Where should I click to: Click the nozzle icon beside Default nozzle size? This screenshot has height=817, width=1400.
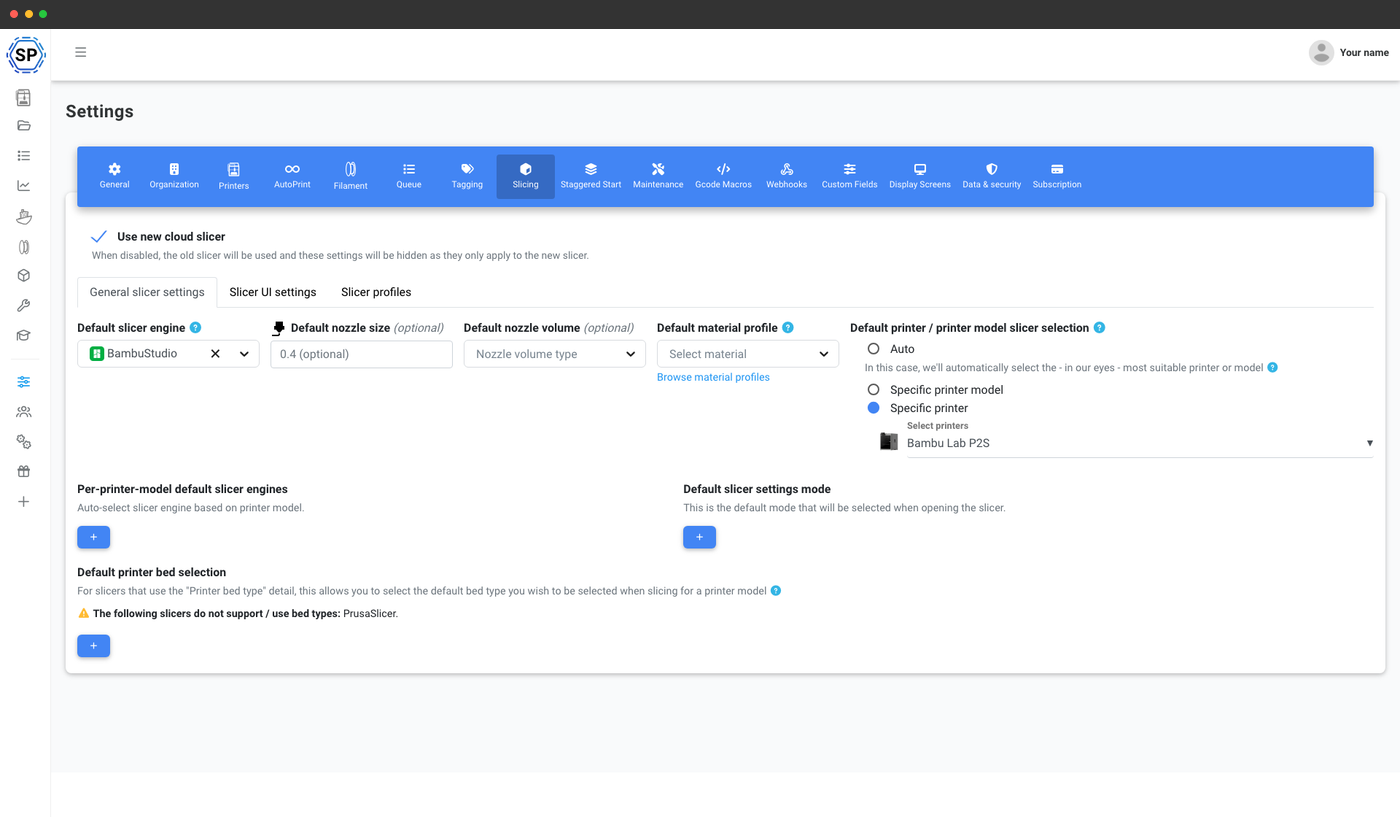tap(278, 328)
